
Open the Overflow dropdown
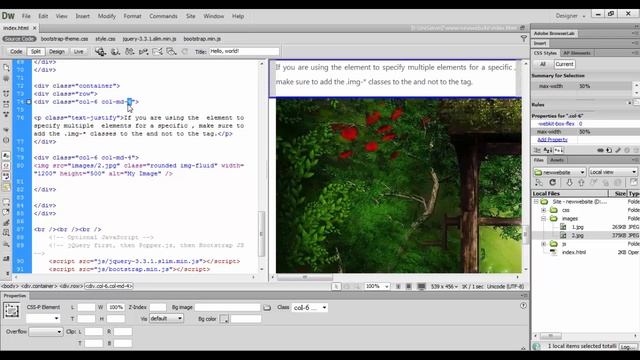pos(46,332)
